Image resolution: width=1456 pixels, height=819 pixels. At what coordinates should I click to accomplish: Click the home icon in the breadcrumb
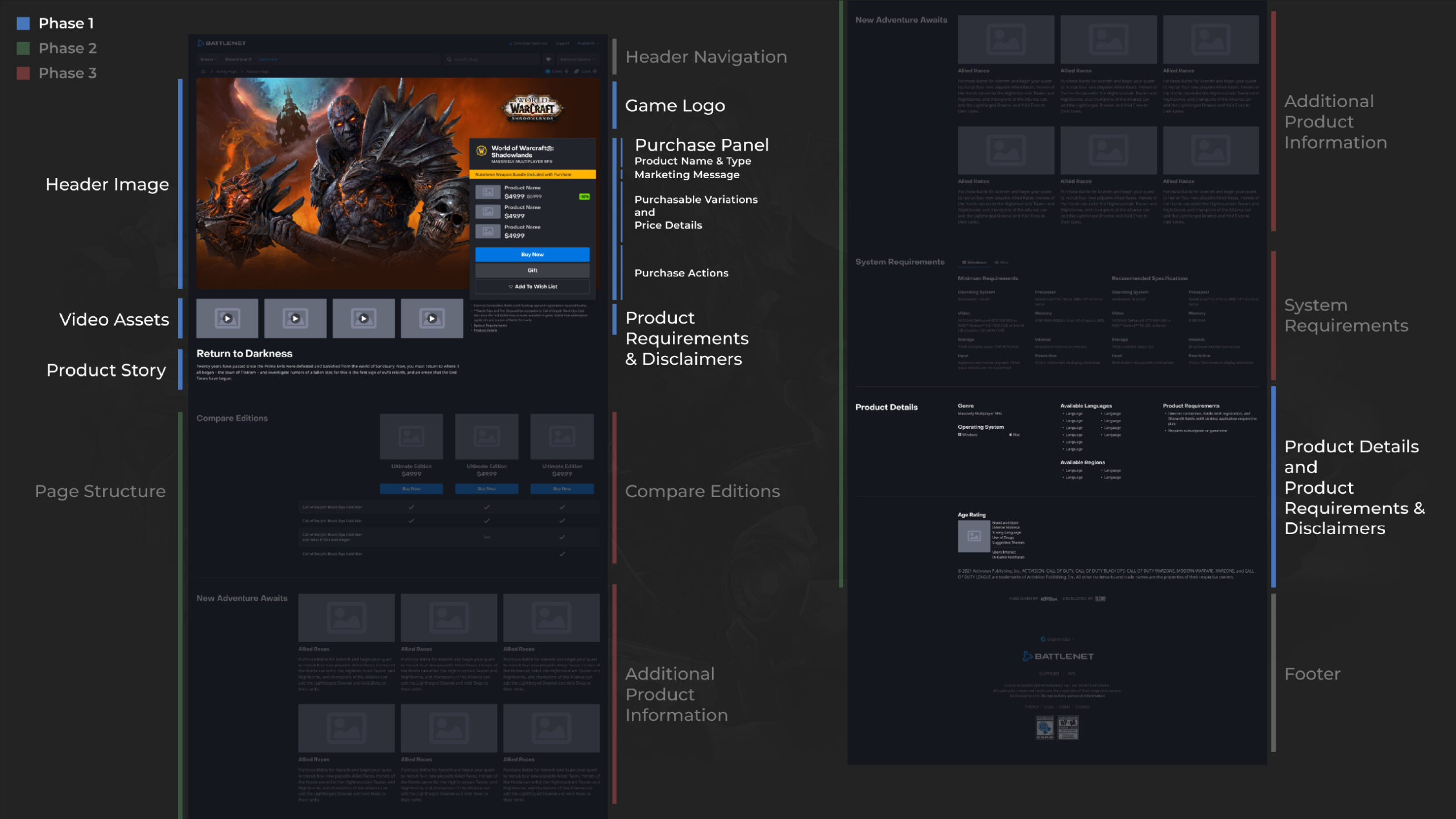203,72
